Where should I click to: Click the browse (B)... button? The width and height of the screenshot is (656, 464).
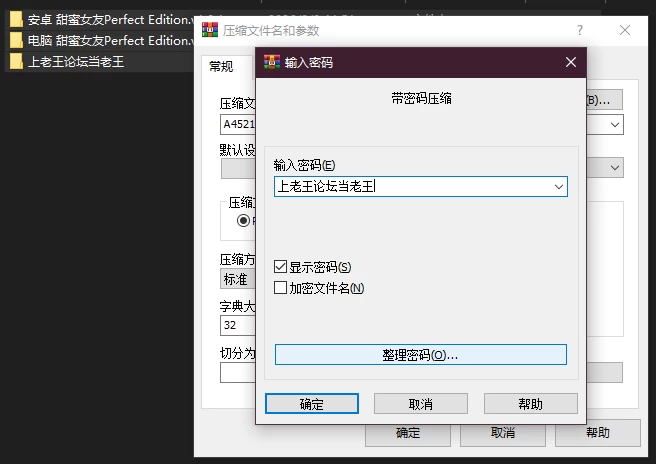pos(604,100)
